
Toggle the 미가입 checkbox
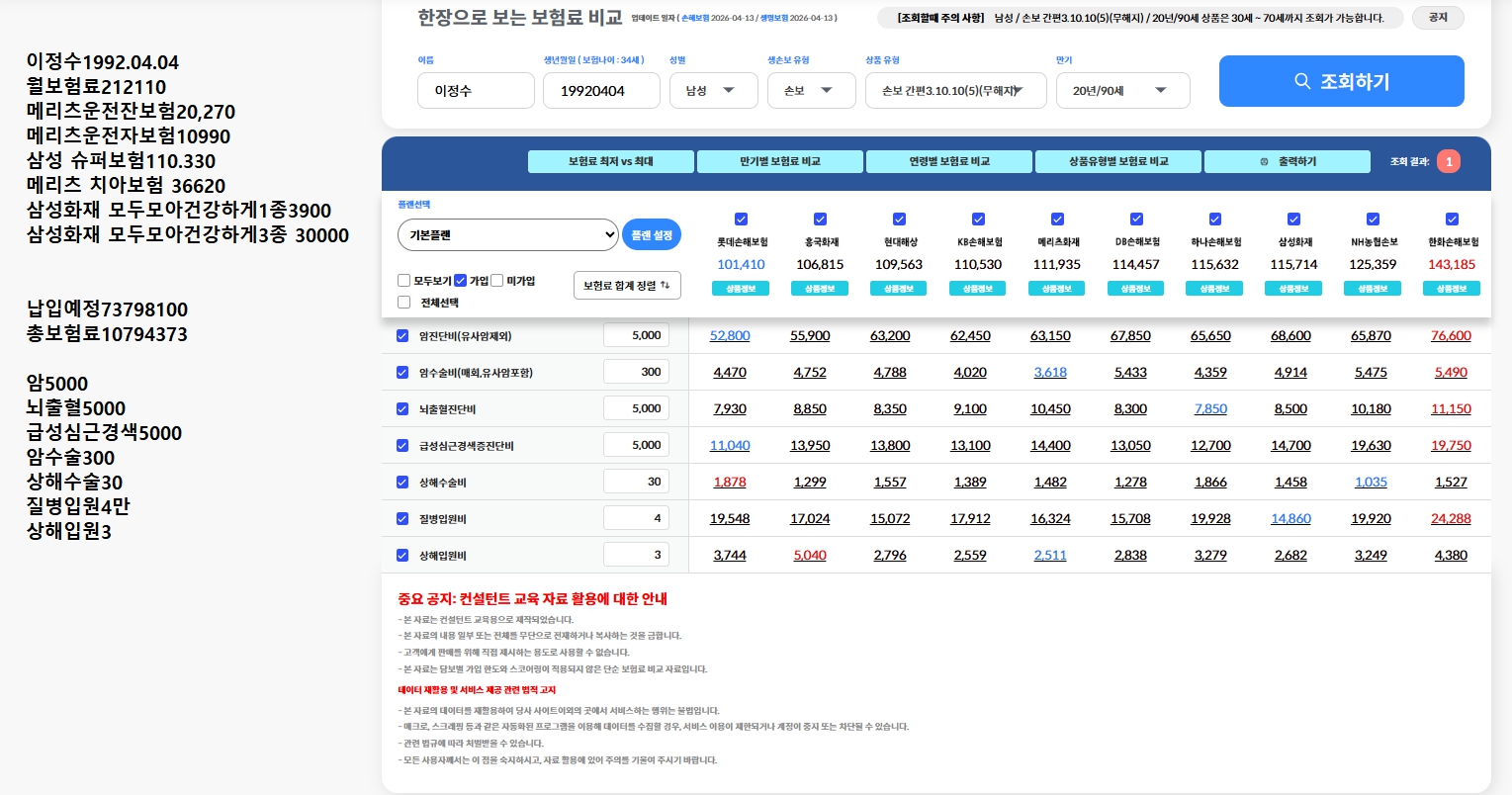[x=496, y=280]
